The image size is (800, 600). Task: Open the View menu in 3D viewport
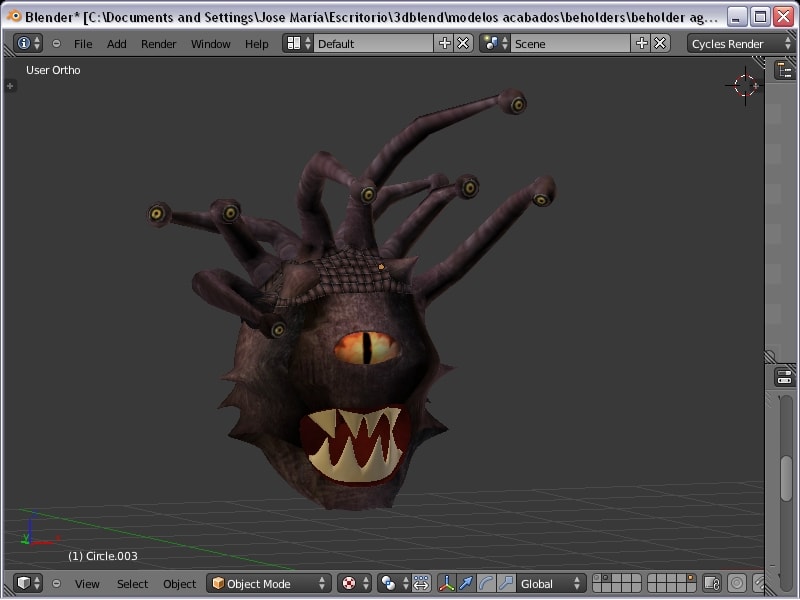click(87, 584)
